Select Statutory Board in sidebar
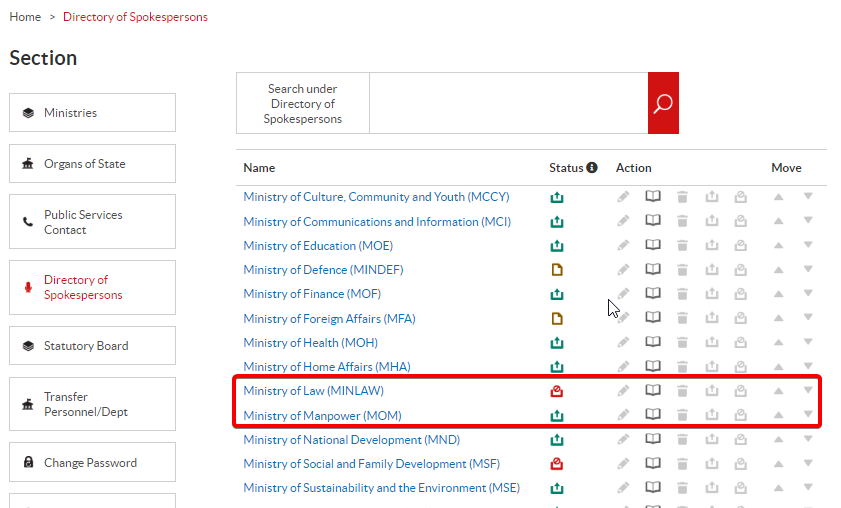The height and width of the screenshot is (508, 841). (x=92, y=346)
